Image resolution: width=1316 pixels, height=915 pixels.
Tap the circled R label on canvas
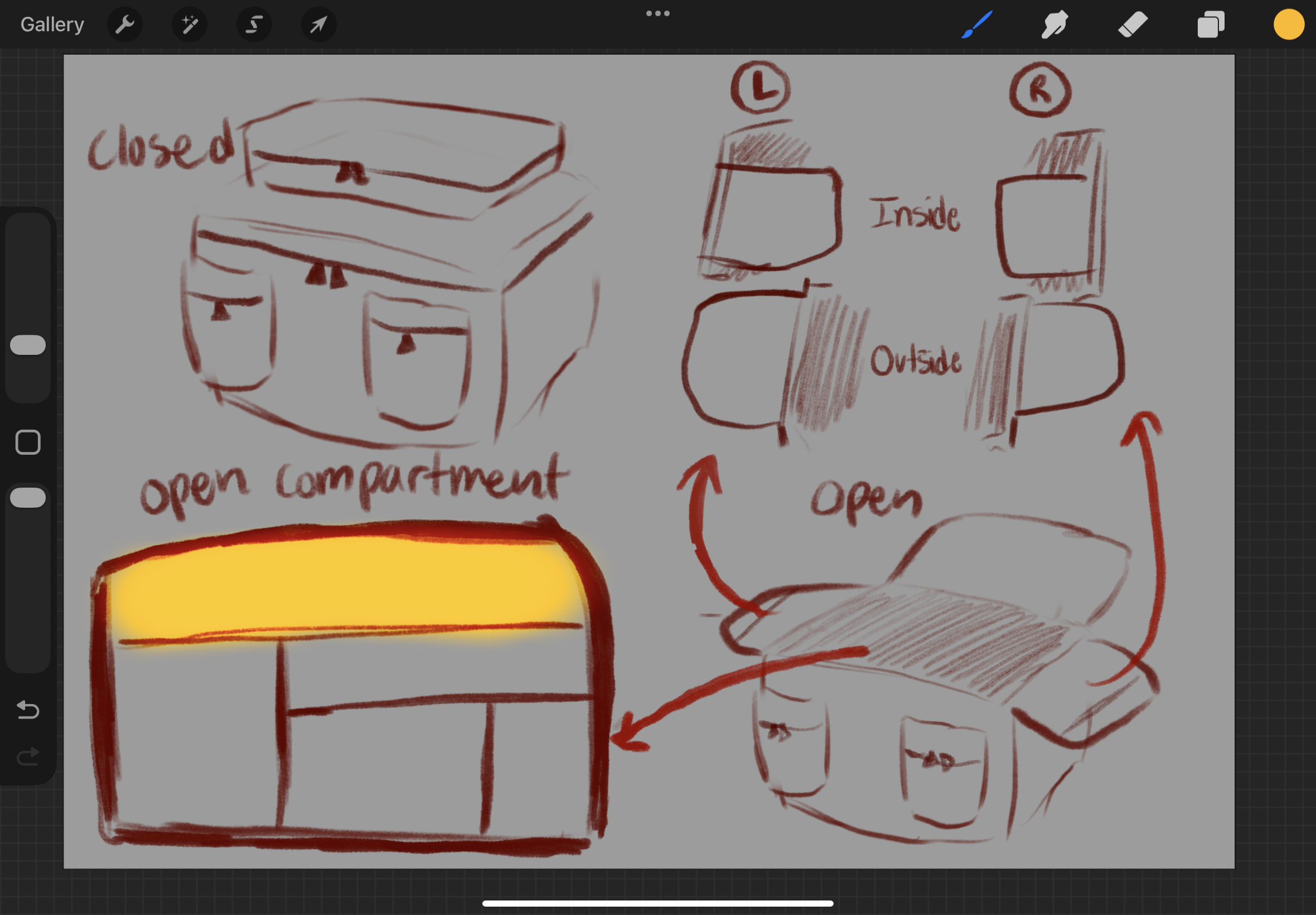pos(1040,91)
